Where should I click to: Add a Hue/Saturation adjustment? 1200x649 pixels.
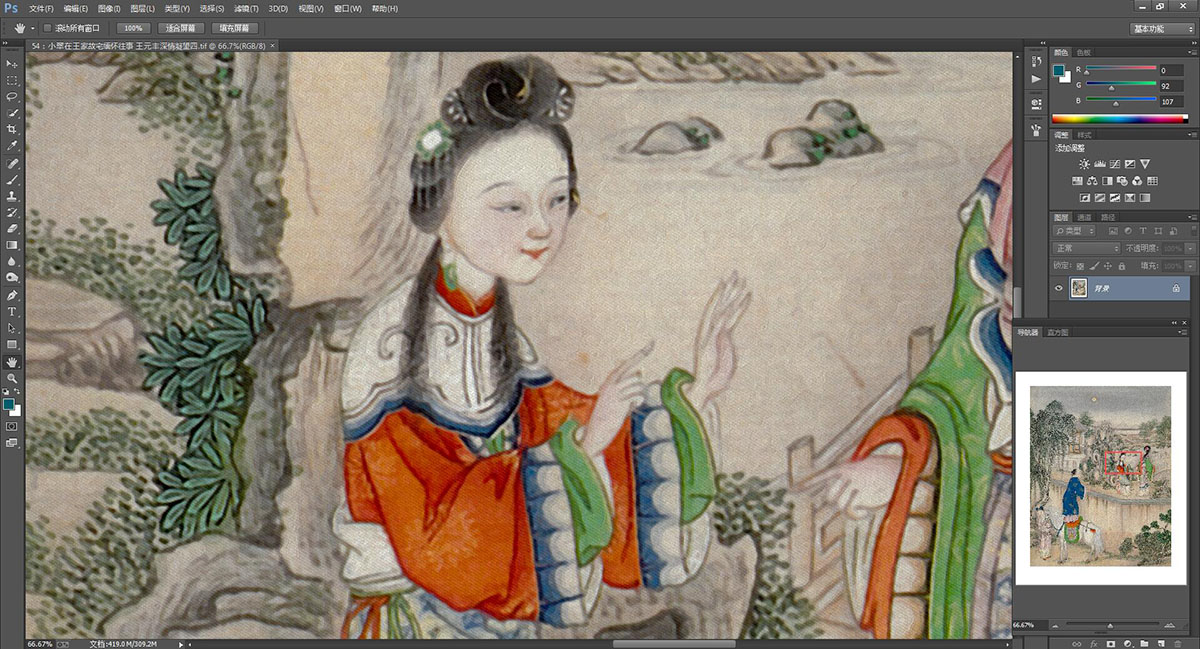[1078, 181]
